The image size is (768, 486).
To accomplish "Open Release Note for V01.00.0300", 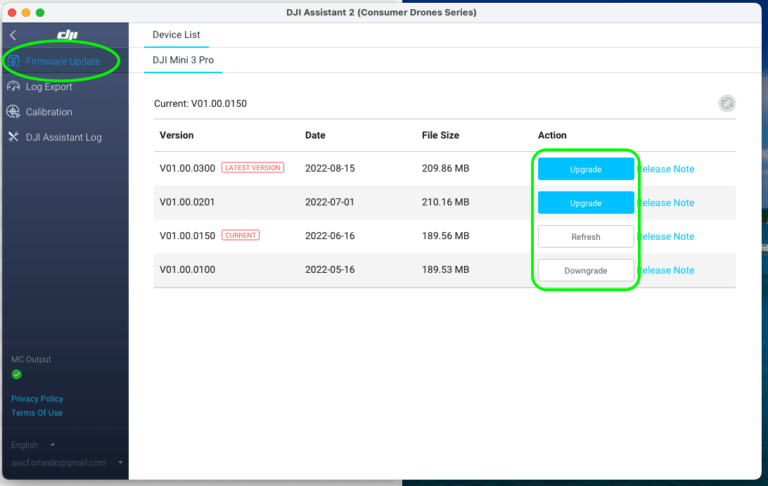I will tap(666, 169).
